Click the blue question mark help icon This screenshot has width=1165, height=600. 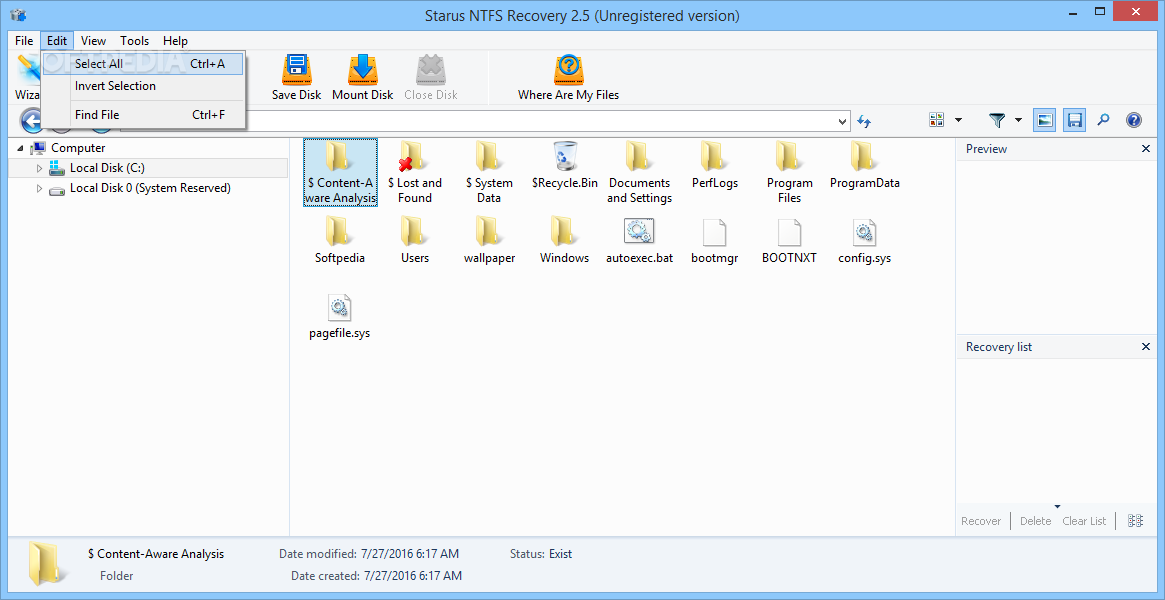click(x=1134, y=120)
